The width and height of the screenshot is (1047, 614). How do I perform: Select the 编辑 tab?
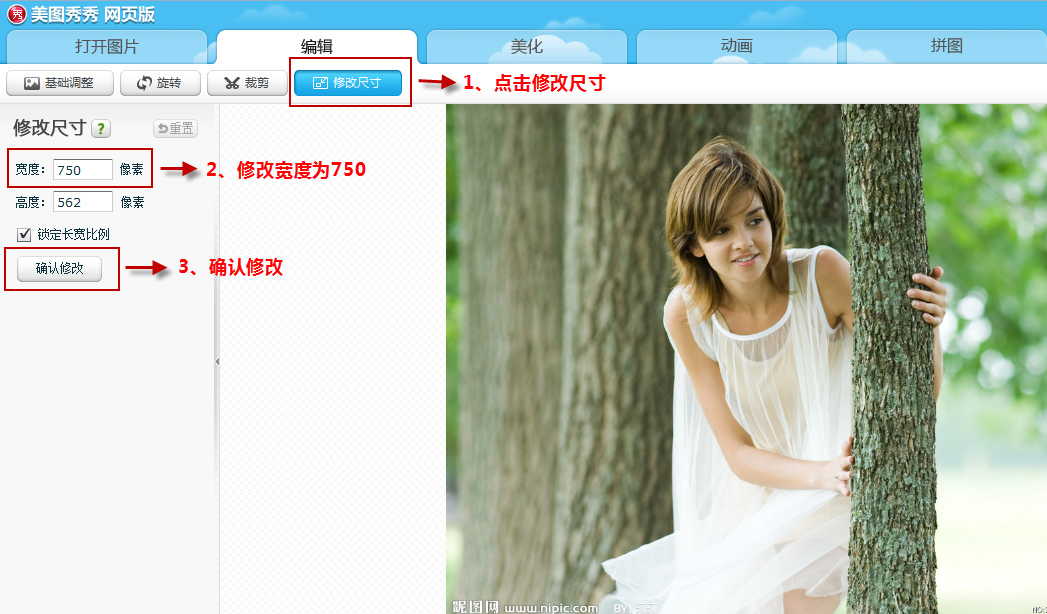click(317, 47)
